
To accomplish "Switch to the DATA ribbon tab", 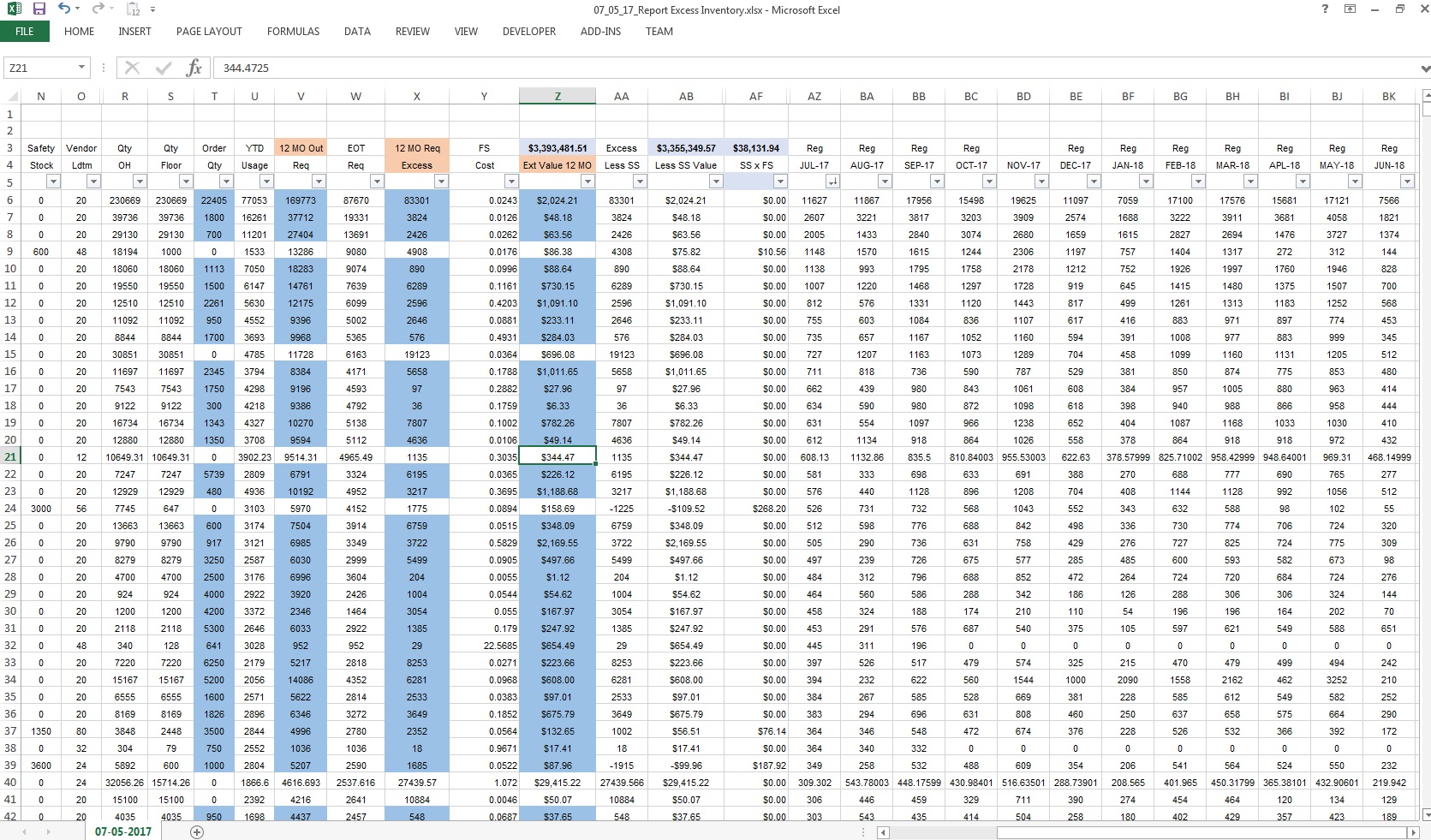I will tap(357, 32).
